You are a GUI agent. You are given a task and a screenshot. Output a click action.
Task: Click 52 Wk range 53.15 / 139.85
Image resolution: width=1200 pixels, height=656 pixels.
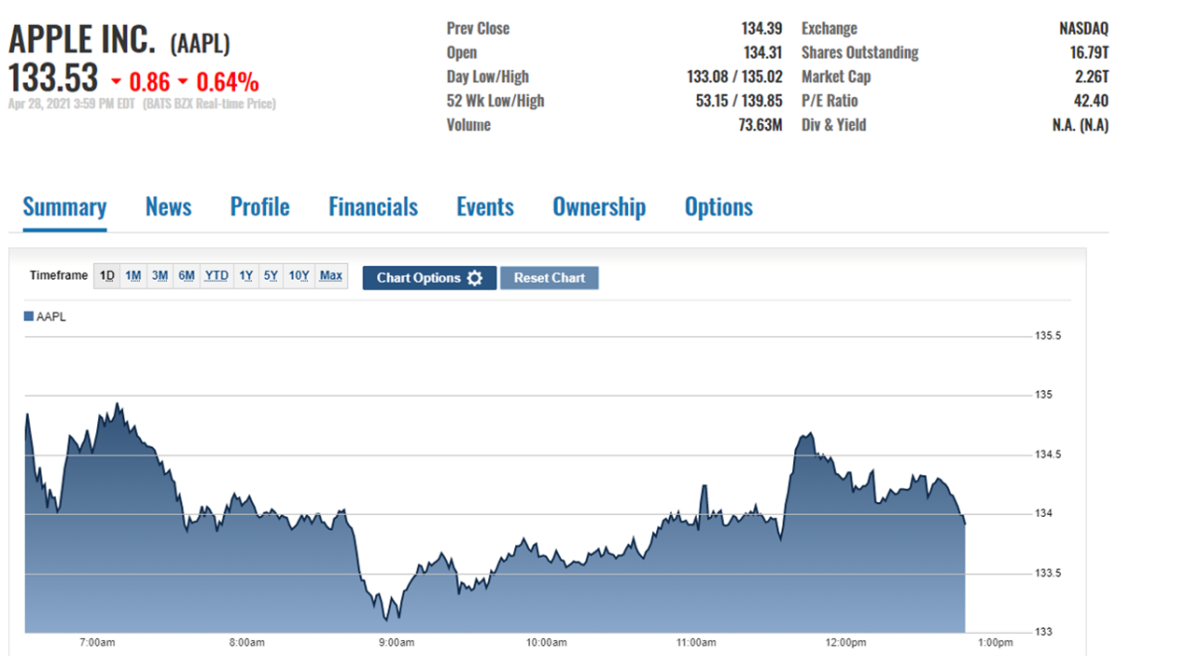coord(739,101)
